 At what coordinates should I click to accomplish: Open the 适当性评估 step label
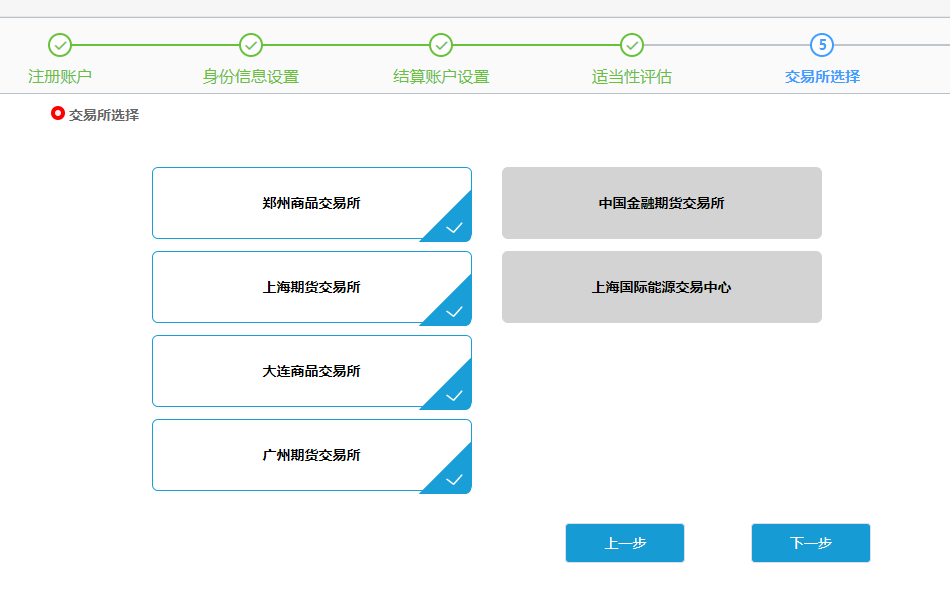click(632, 77)
